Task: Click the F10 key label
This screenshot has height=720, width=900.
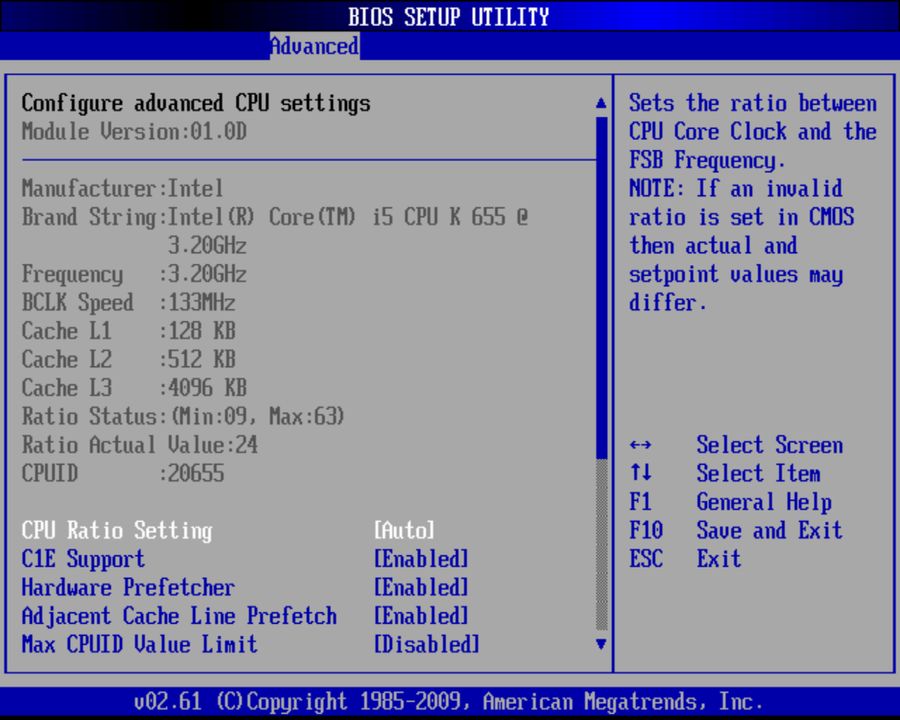Action: point(646,531)
